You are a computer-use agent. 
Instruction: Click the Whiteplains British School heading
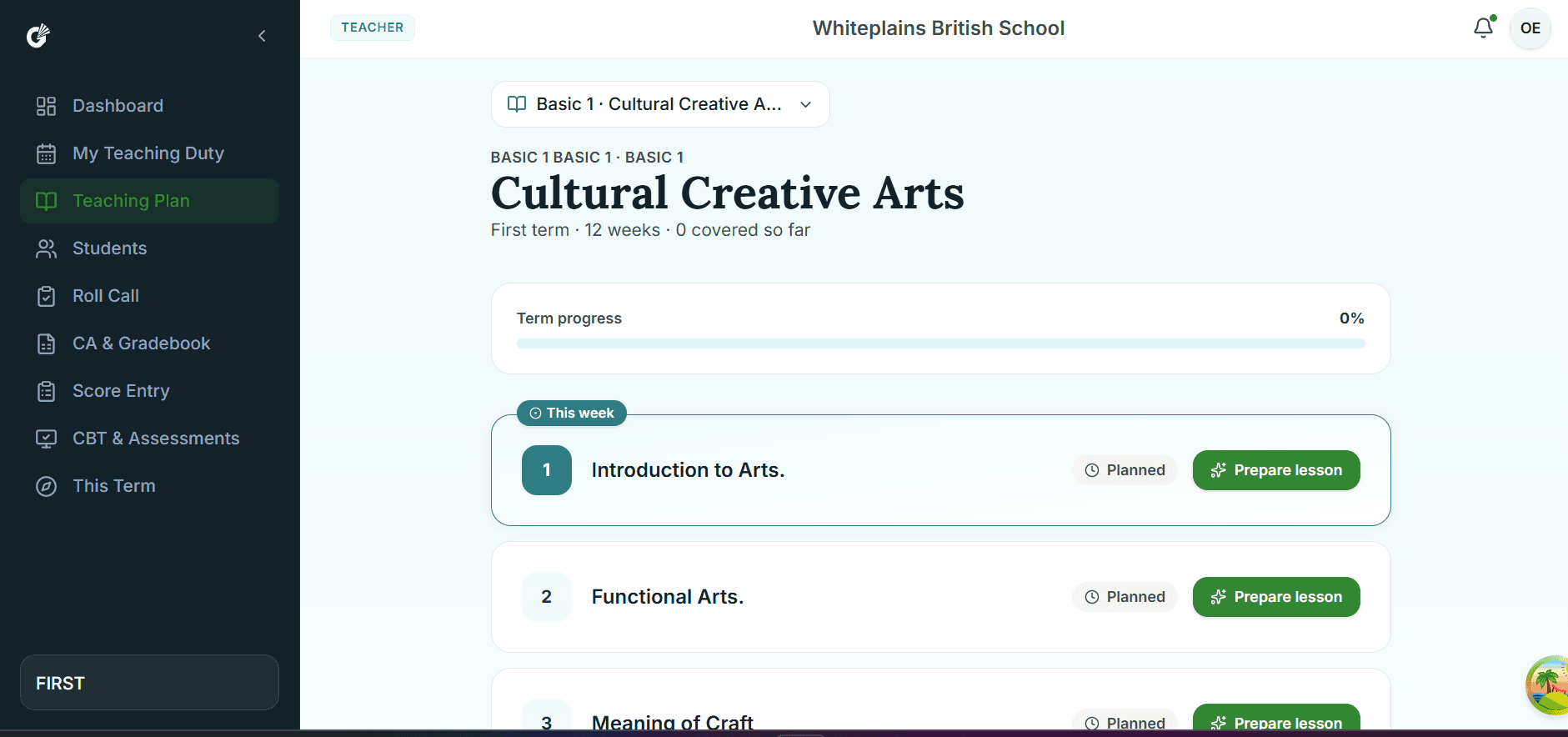[939, 28]
